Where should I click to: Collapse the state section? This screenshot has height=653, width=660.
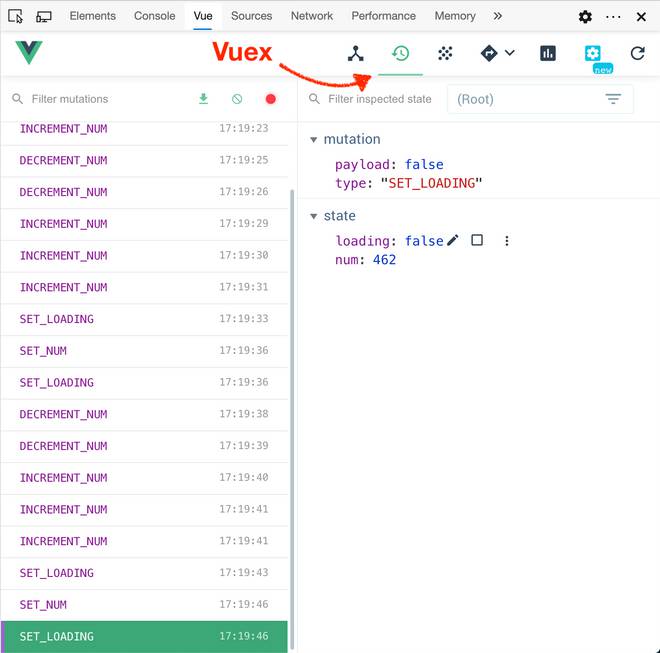(x=314, y=216)
